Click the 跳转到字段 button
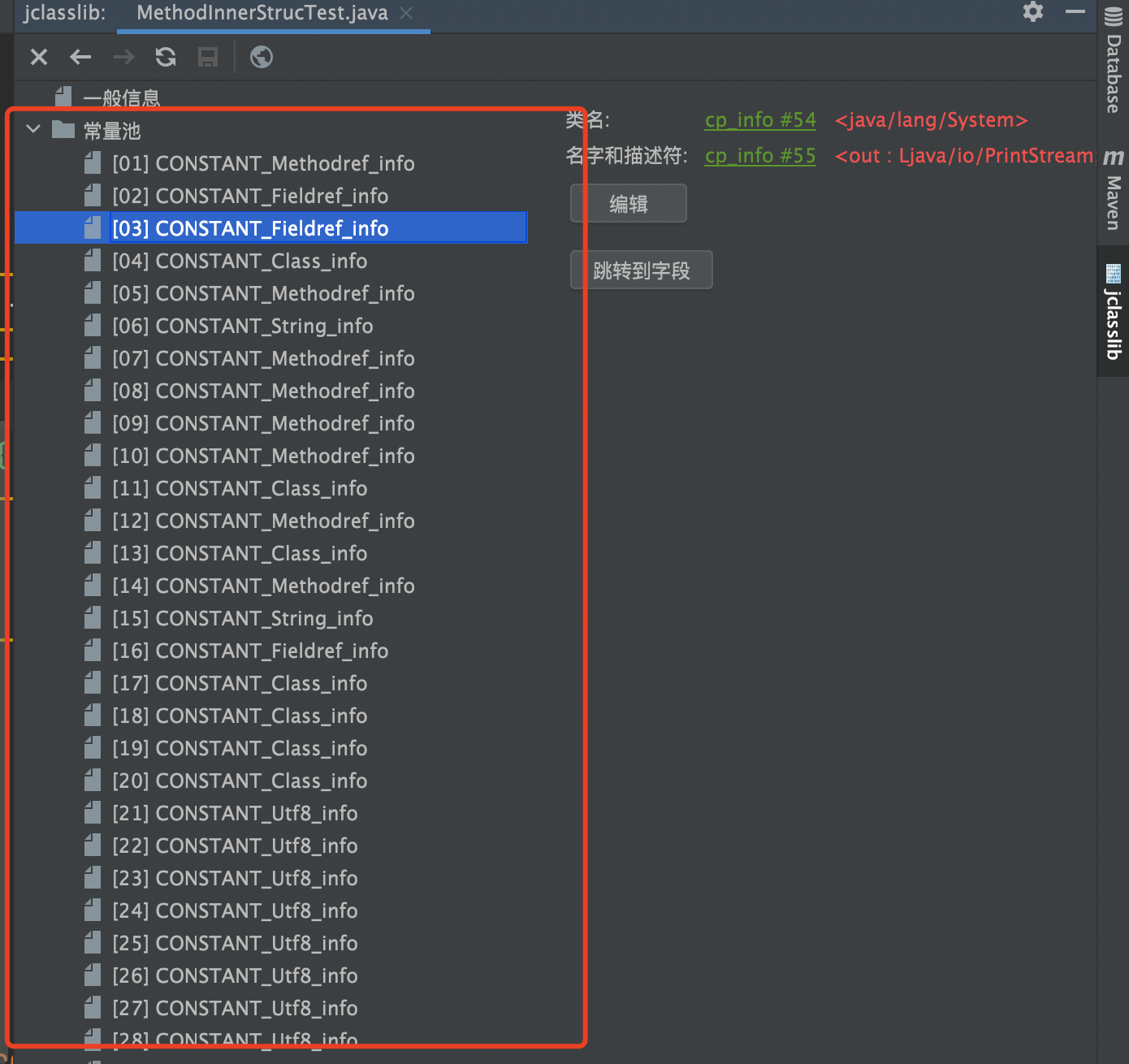1129x1064 pixels. pyautogui.click(x=642, y=270)
